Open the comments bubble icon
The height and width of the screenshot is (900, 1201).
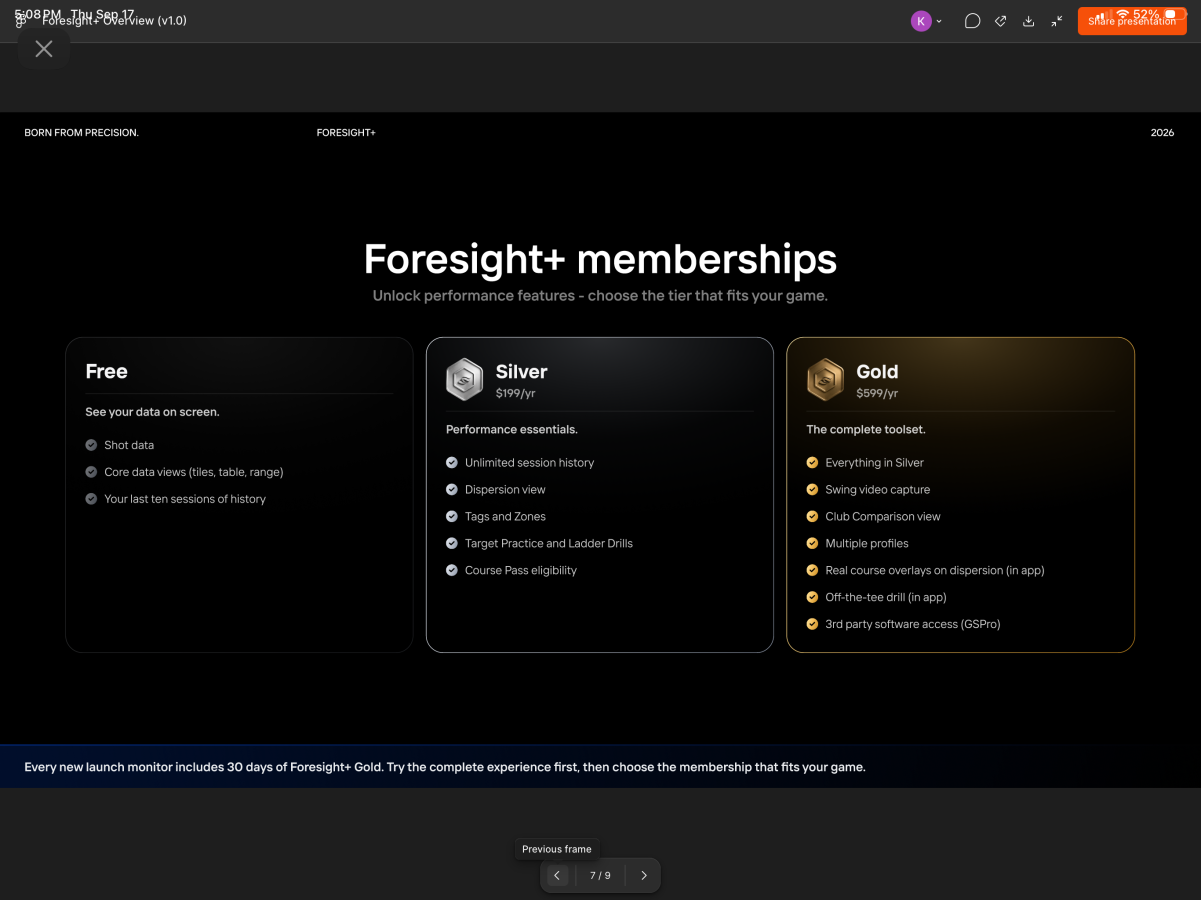(x=972, y=21)
